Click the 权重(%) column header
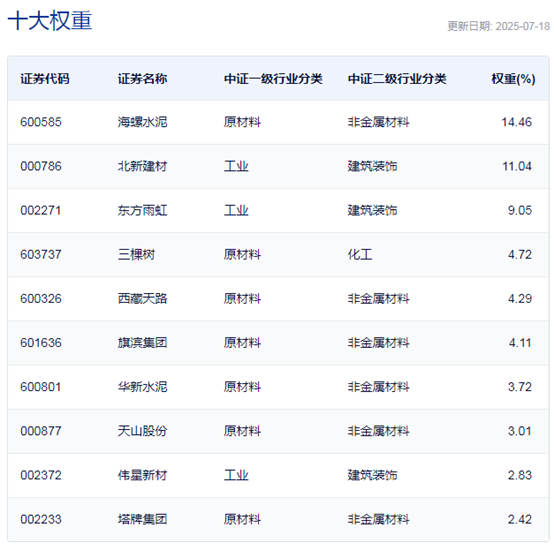 point(513,78)
